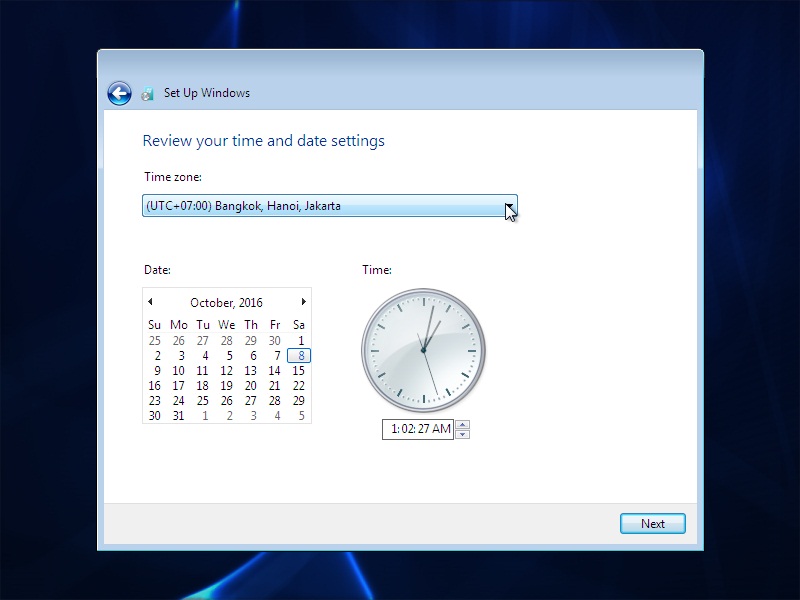Go to next month in calendar
This screenshot has width=800, height=600.
pos(304,302)
